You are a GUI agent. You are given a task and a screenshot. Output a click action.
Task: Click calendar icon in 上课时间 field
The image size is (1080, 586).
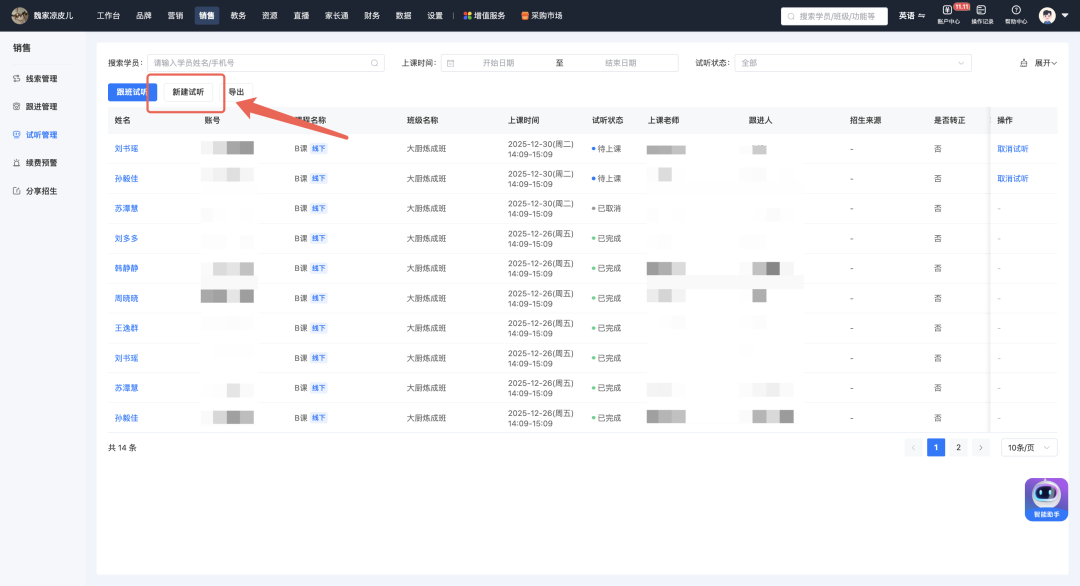click(450, 63)
